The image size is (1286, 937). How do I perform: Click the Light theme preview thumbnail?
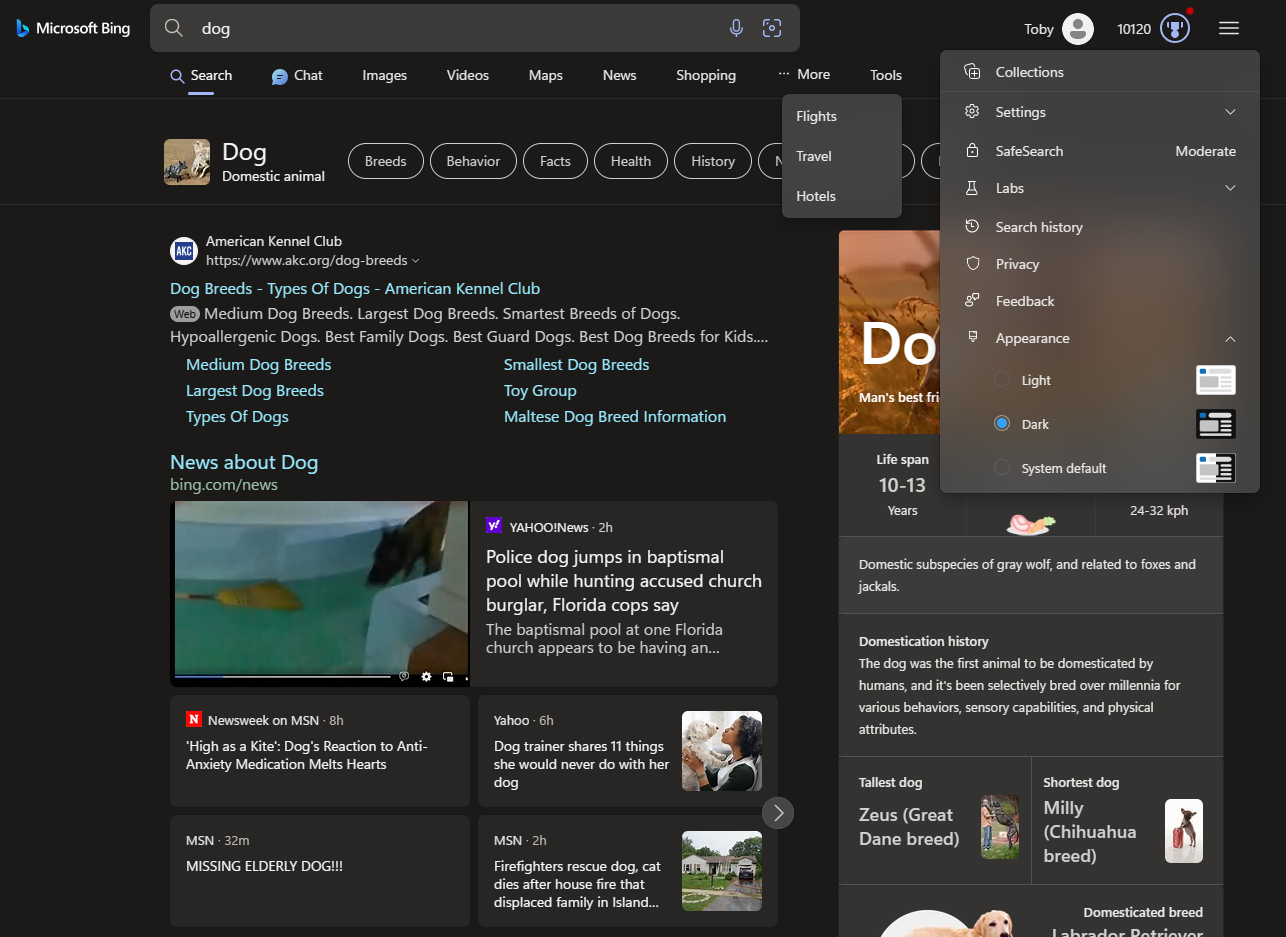[1216, 380]
